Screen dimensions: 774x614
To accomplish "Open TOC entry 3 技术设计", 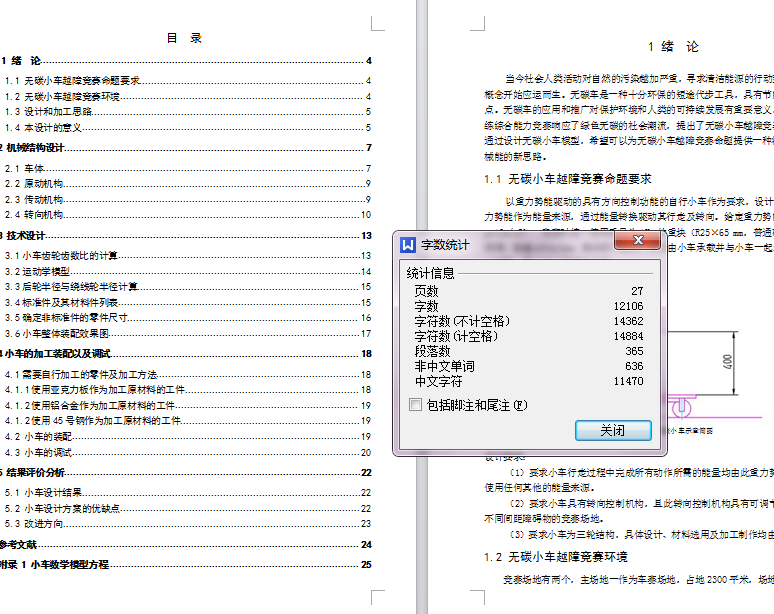I will [186, 235].
